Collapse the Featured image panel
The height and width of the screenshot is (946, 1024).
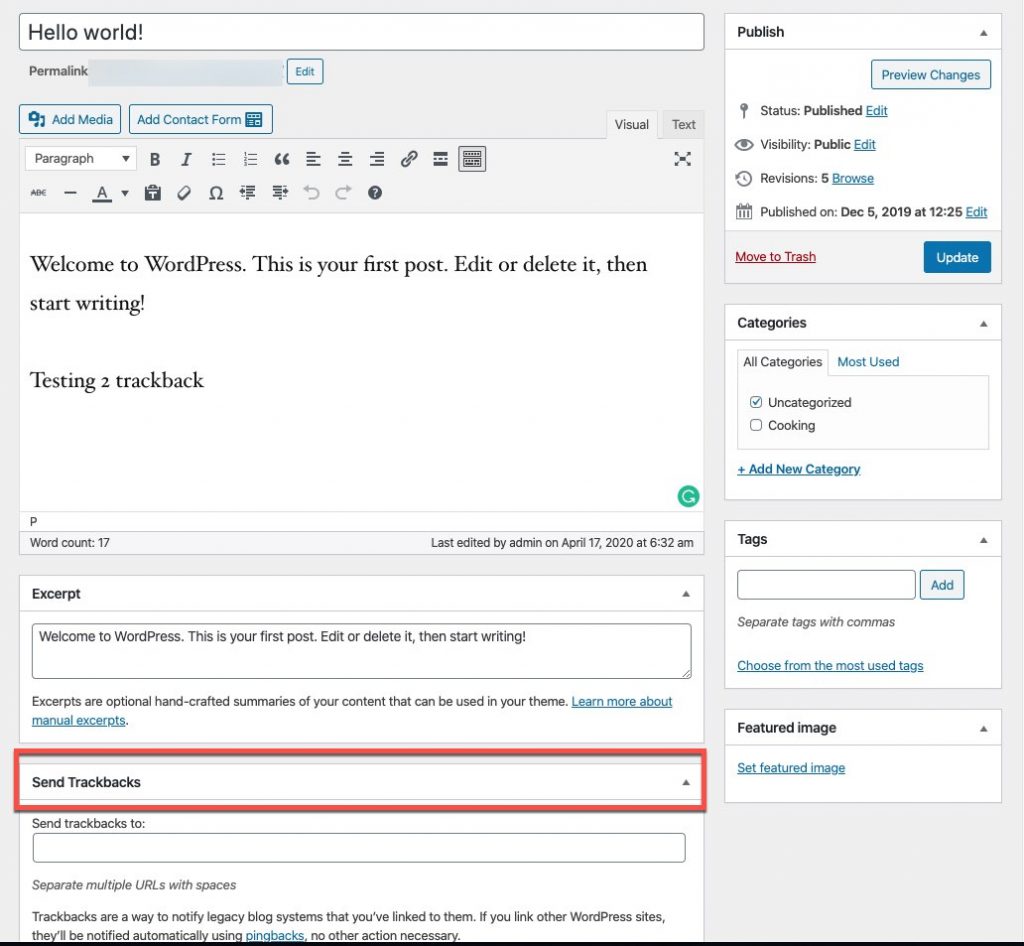click(984, 729)
